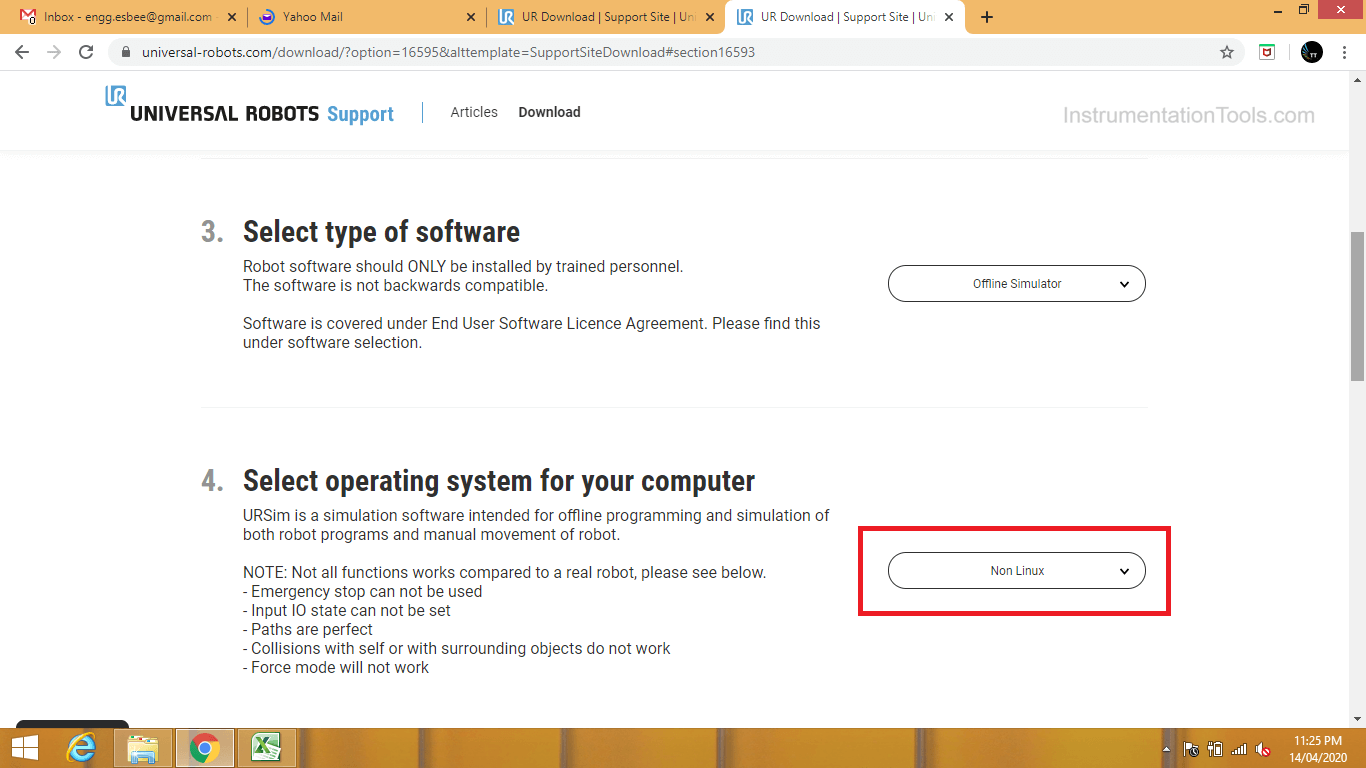Viewport: 1366px width, 768px height.
Task: Click the muted volume speaker icon
Action: [1263, 749]
